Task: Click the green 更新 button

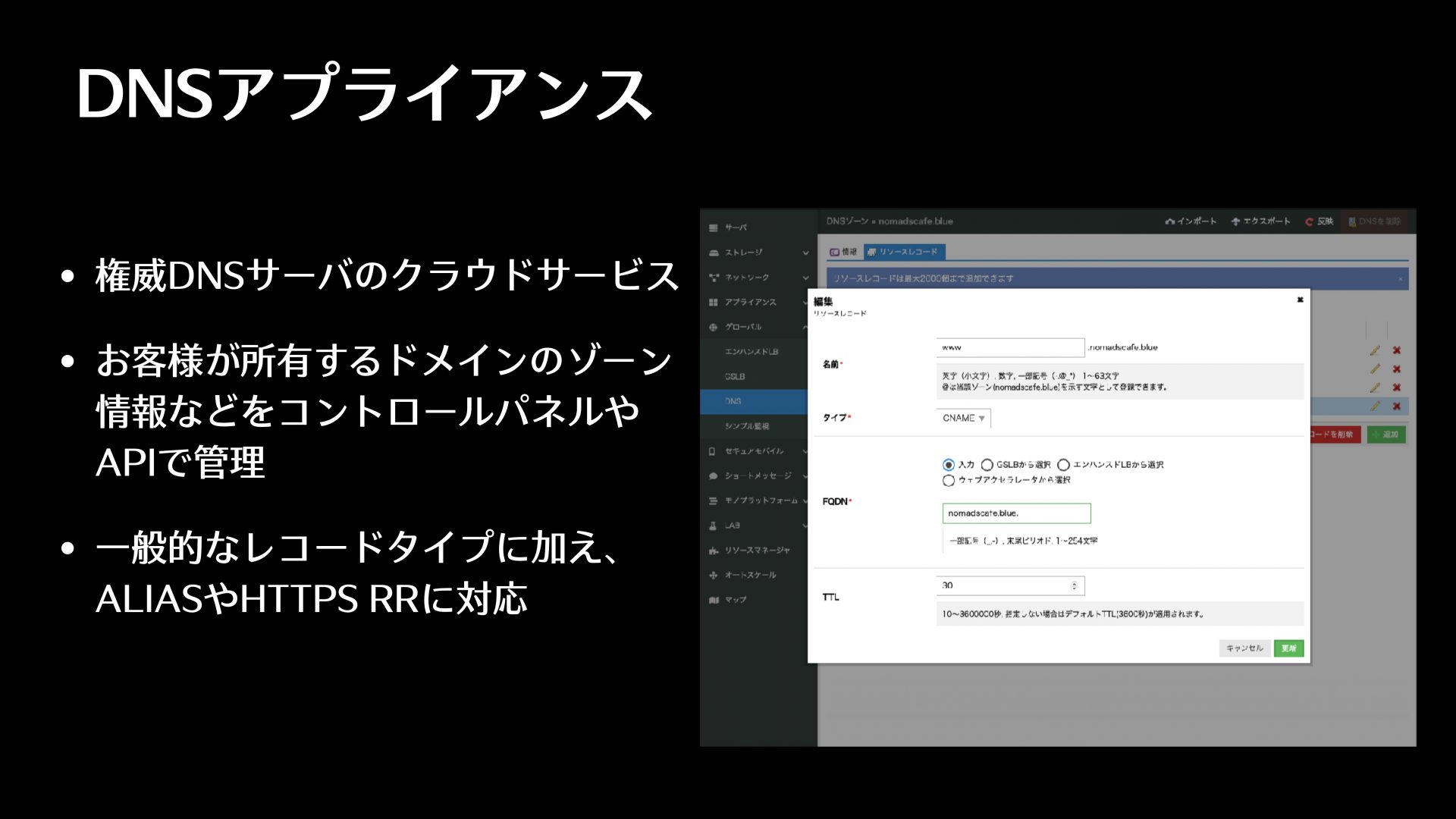Action: point(1288,648)
